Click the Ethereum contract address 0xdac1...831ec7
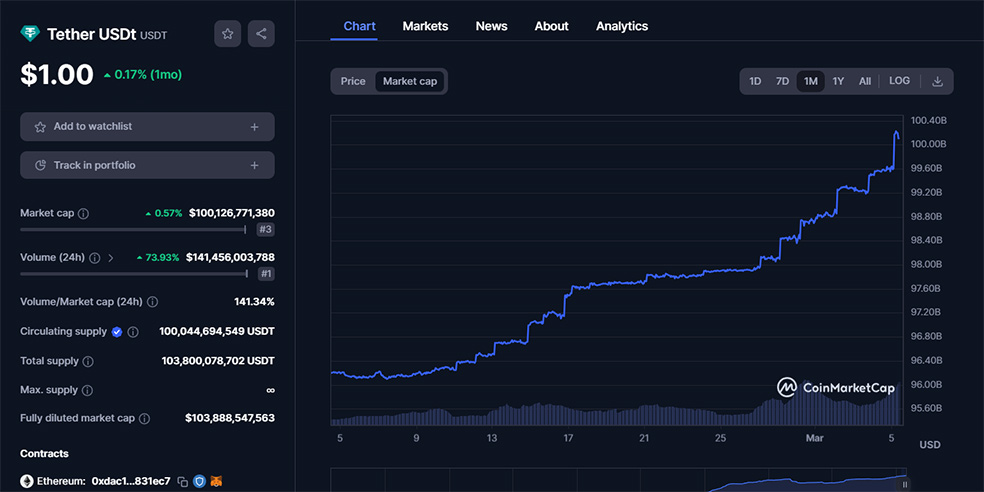The width and height of the screenshot is (984, 492). [x=131, y=481]
